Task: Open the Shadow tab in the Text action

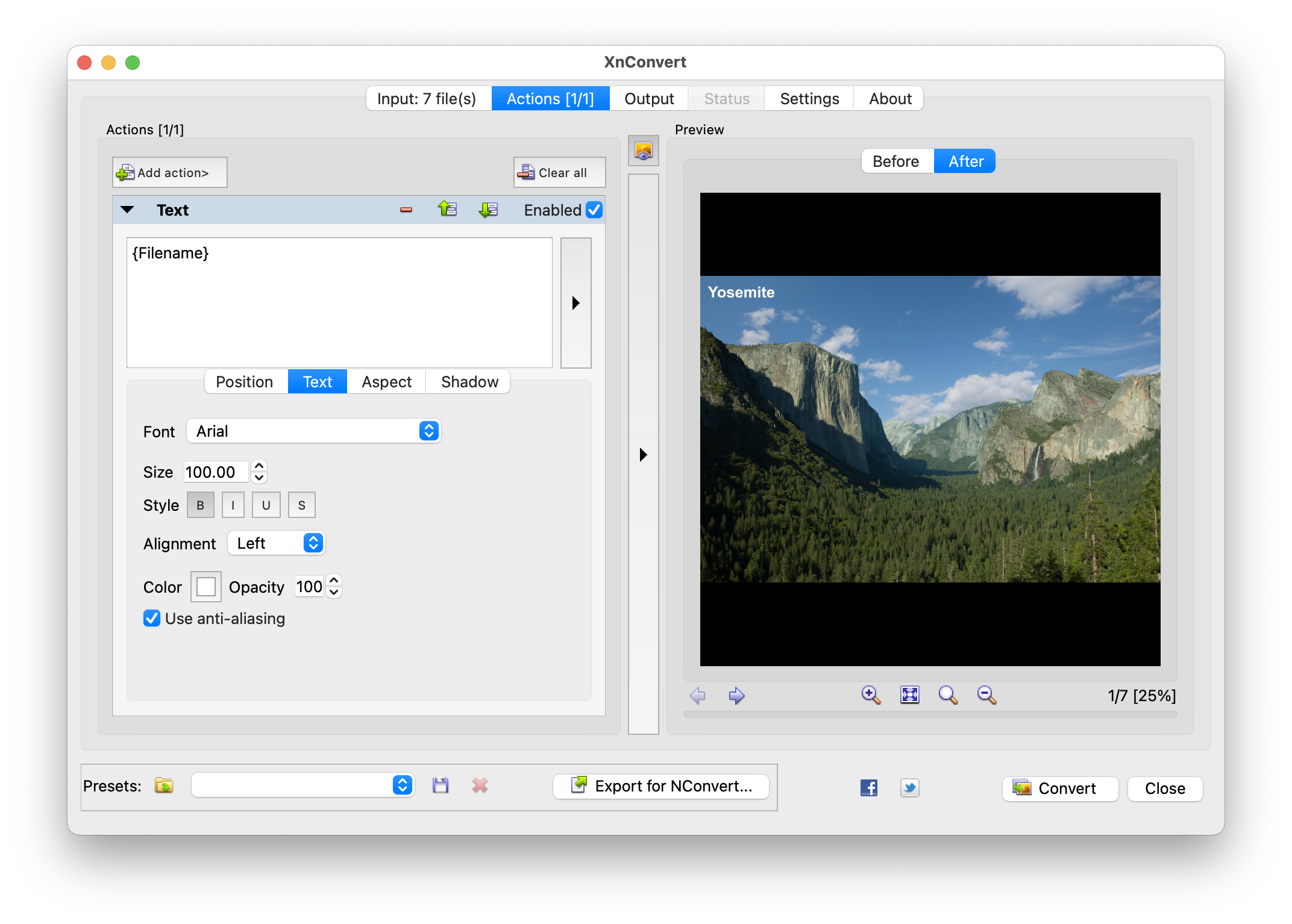Action: click(x=469, y=381)
